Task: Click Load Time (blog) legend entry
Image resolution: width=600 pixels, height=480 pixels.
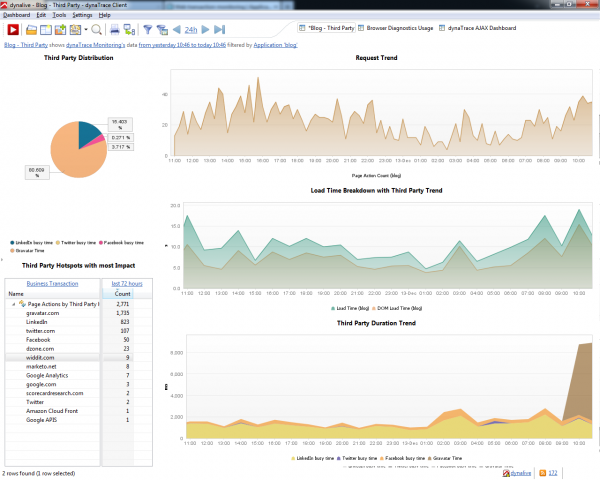Action: [349, 308]
